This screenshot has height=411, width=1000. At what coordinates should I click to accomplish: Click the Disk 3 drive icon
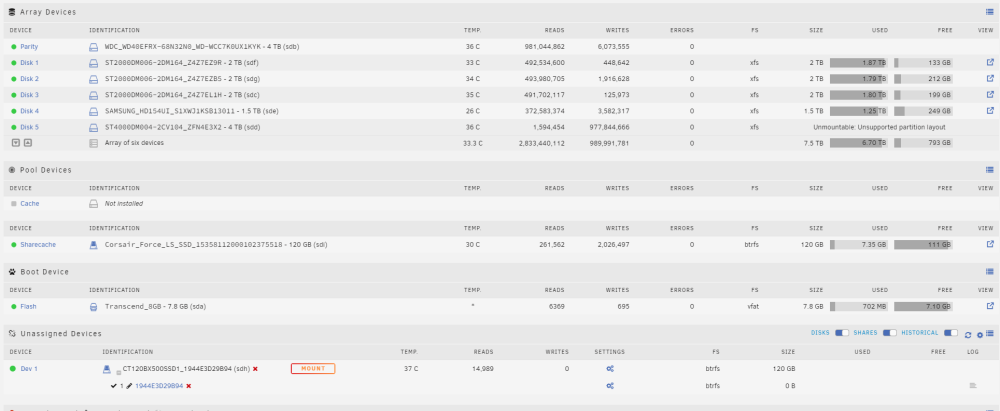coord(93,95)
